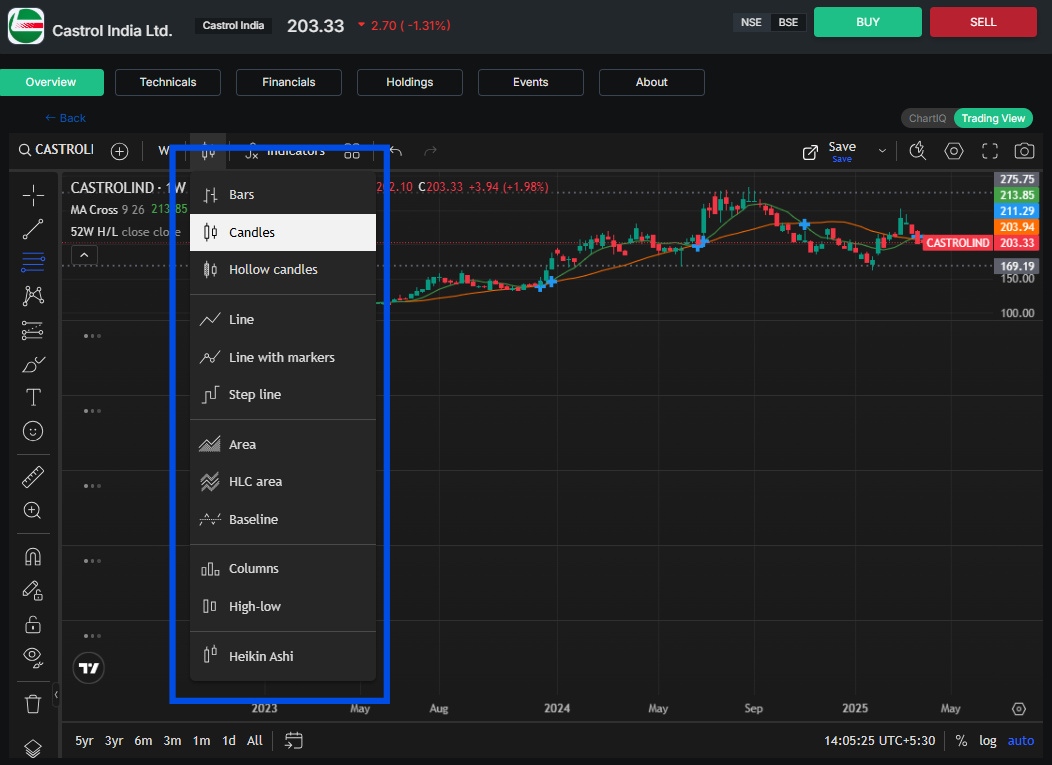This screenshot has width=1052, height=765.
Task: Open indicator templates grid icon
Action: tap(352, 151)
